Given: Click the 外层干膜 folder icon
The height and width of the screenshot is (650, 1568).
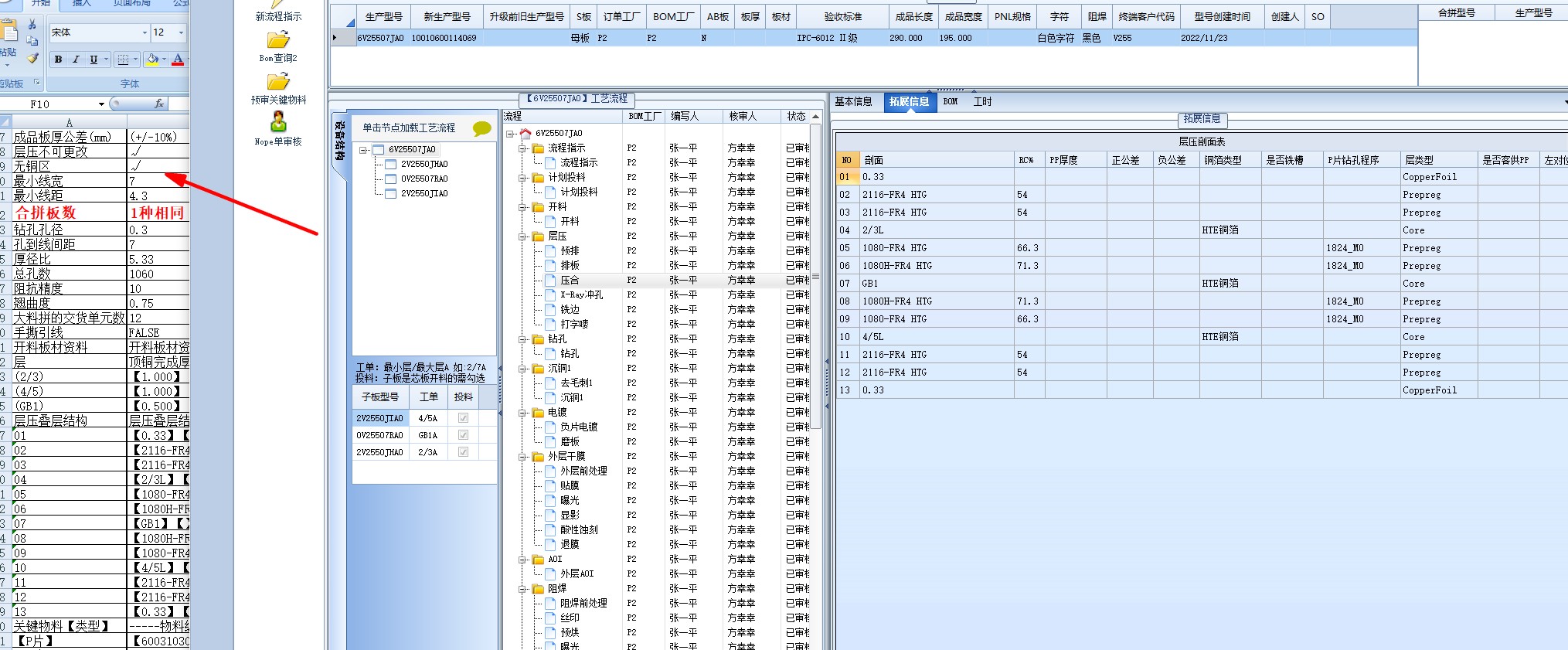Looking at the screenshot, I should coord(539,457).
